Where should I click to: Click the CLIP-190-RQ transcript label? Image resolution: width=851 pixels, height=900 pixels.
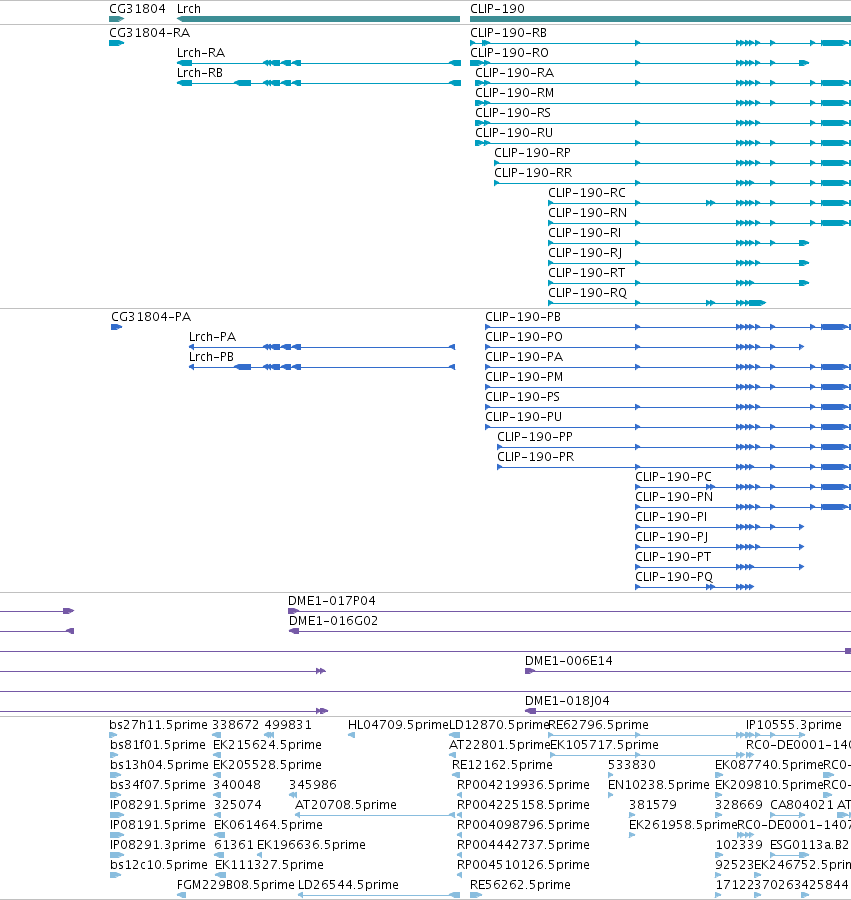tap(587, 293)
